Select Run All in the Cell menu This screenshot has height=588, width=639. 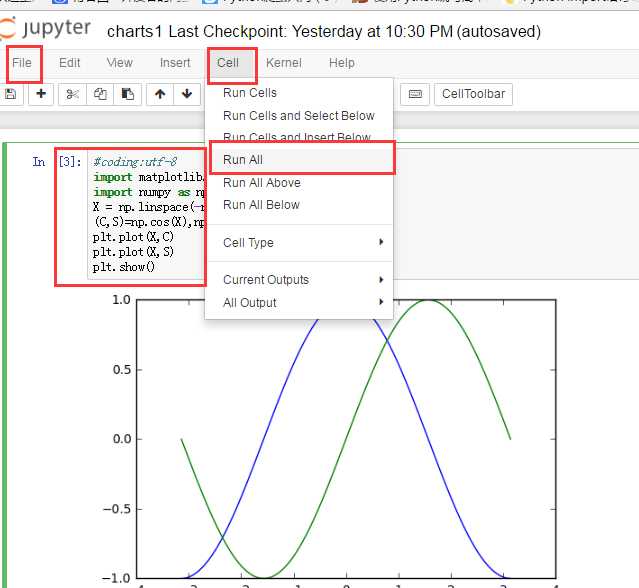(299, 160)
